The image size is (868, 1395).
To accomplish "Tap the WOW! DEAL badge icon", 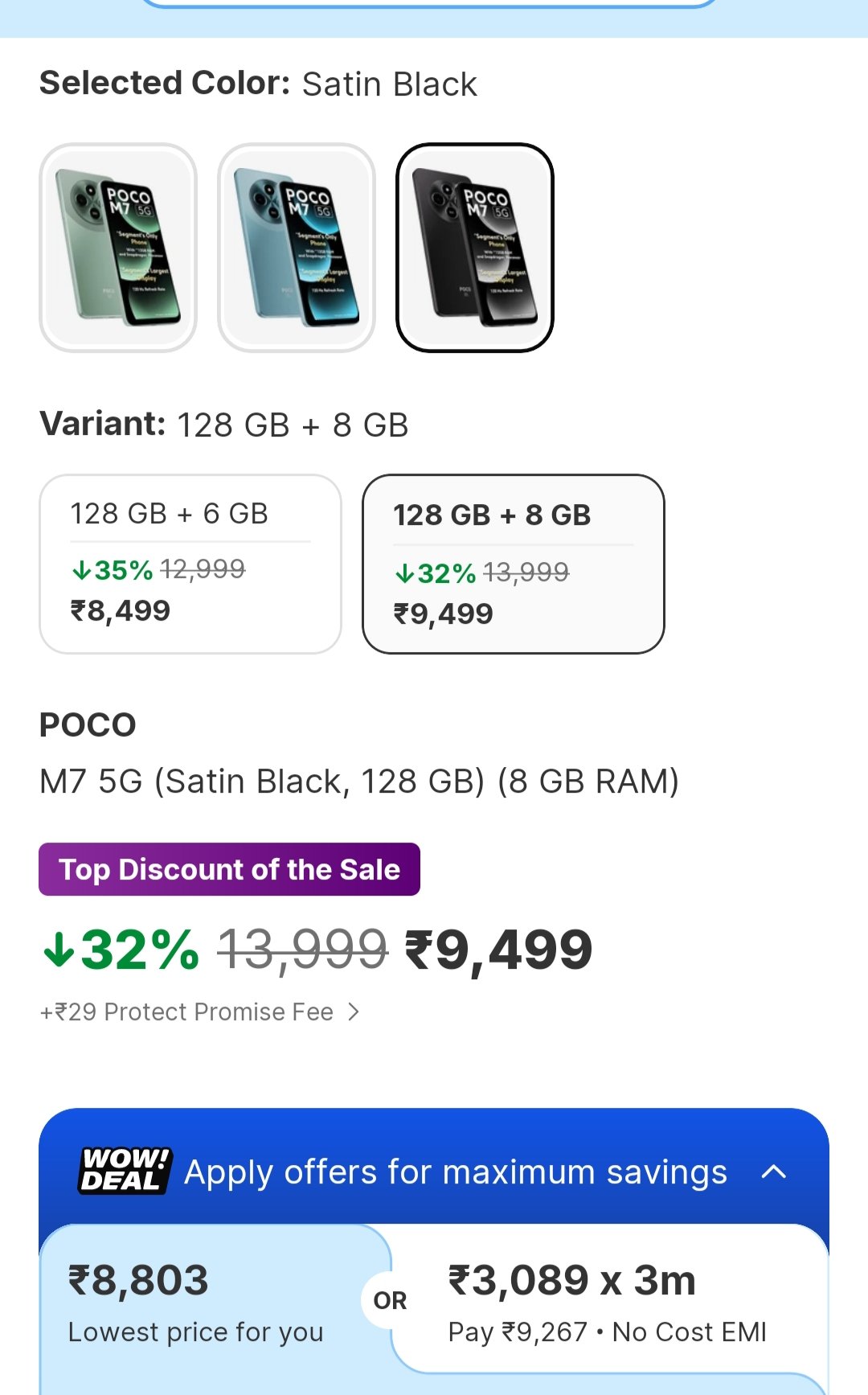I will tap(125, 1171).
